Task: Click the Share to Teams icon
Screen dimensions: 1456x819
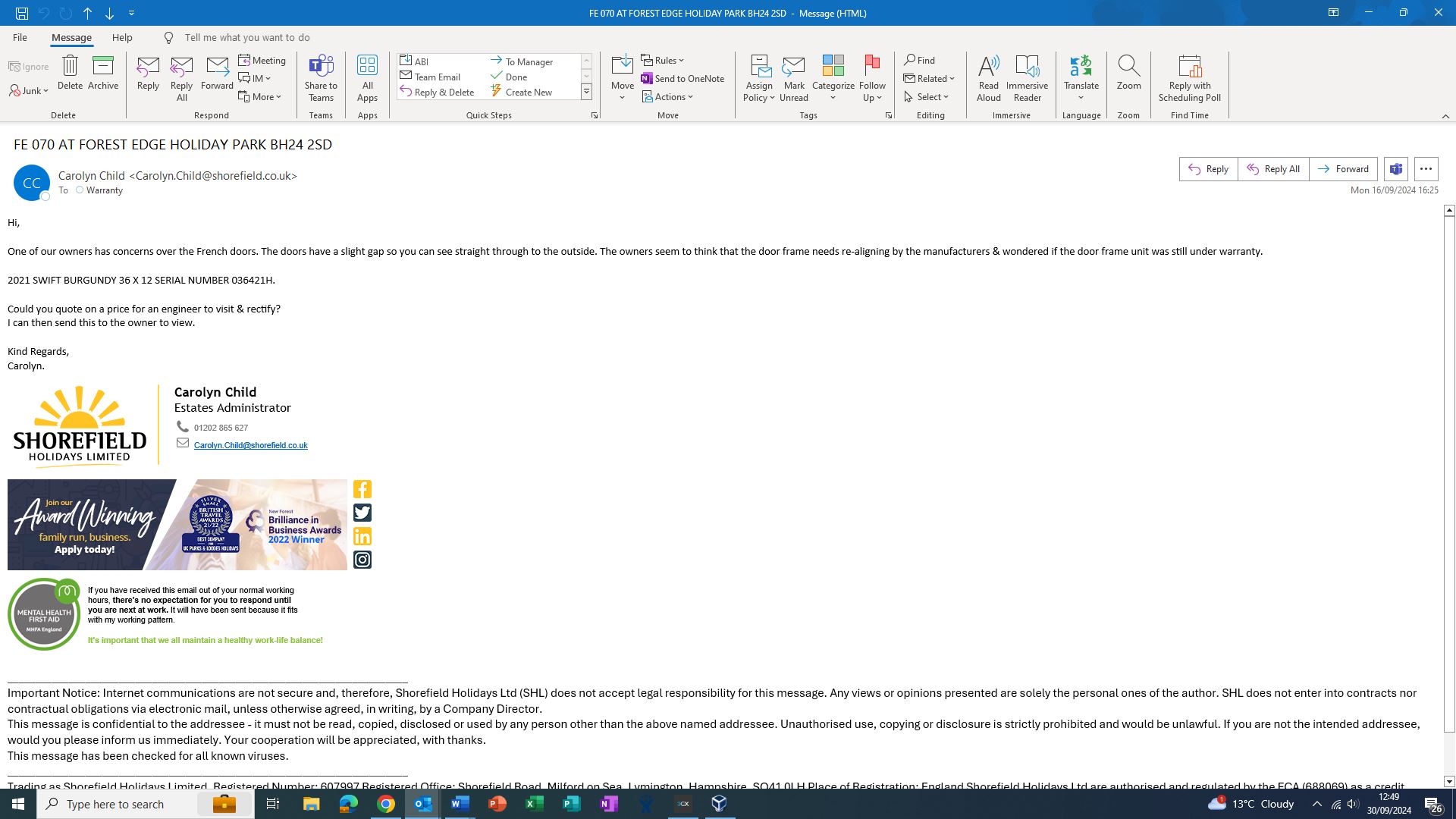Action: [321, 67]
